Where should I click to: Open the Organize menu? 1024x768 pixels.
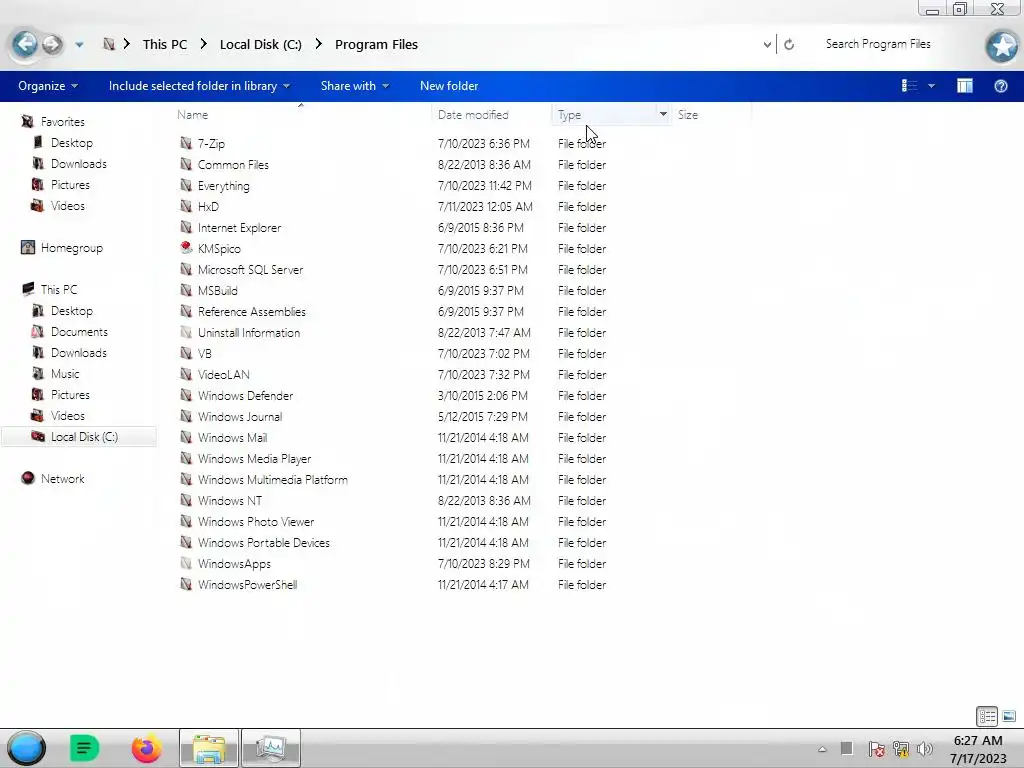tap(48, 86)
